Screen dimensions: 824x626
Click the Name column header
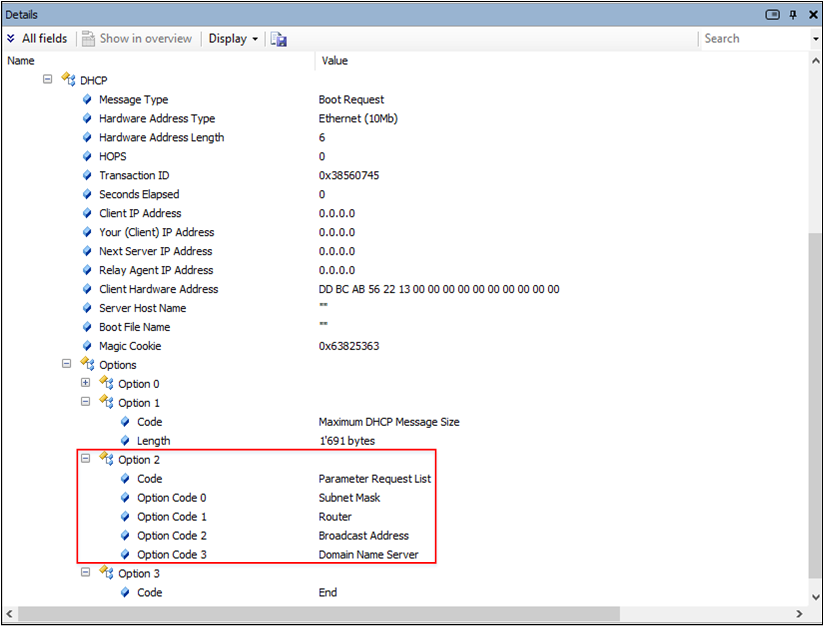21,61
